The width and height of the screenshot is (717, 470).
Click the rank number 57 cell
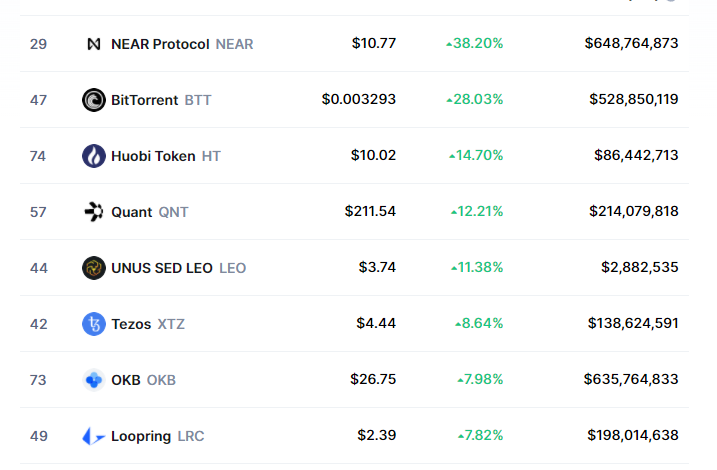[38, 212]
